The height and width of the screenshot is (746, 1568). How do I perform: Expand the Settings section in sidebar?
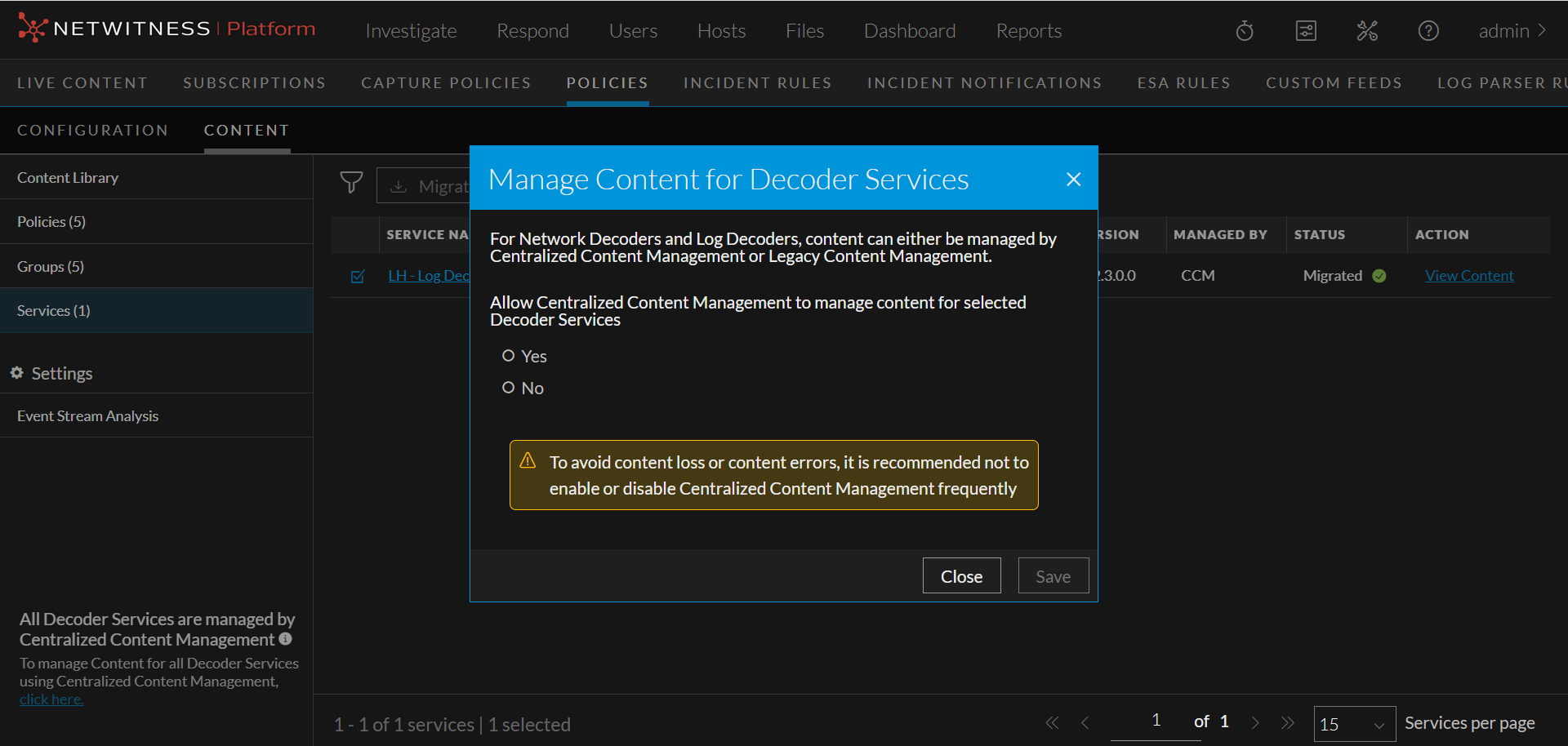tap(61, 373)
